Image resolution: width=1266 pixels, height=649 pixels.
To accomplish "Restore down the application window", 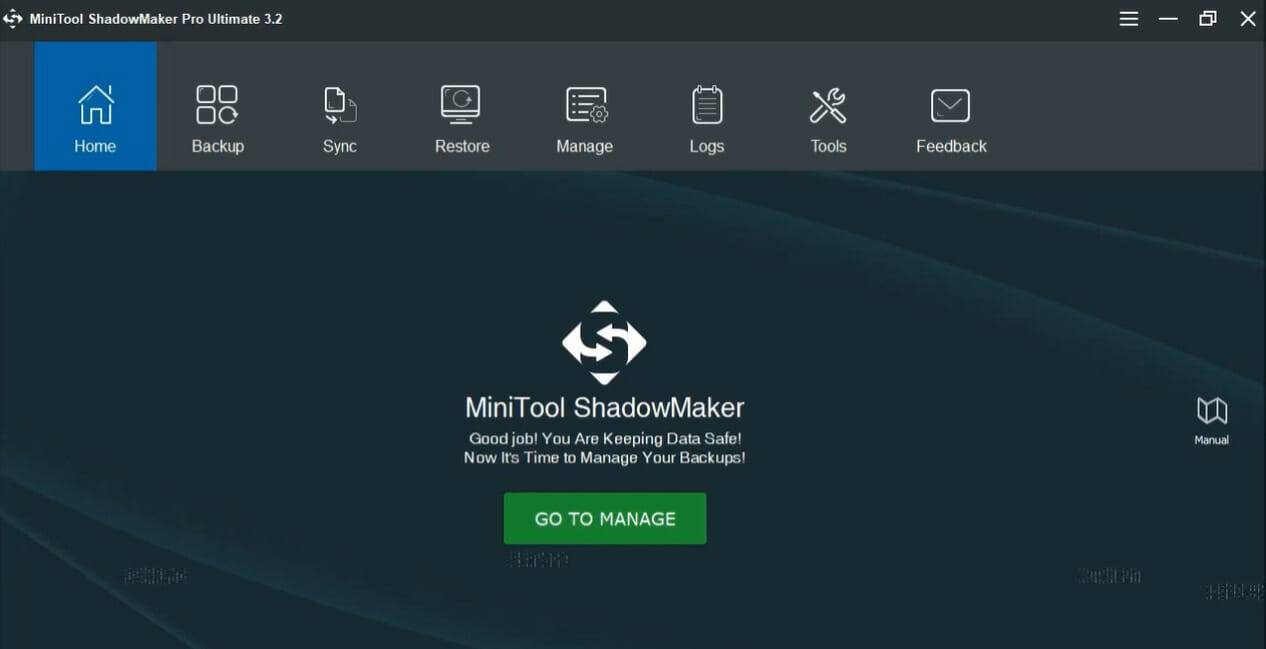I will pos(1207,18).
